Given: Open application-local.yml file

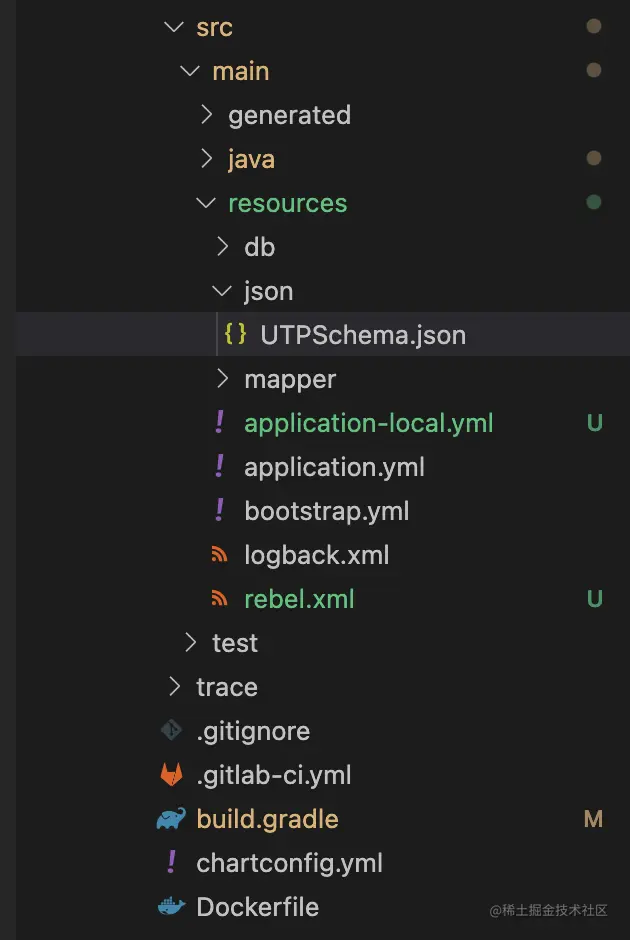Looking at the screenshot, I should click(368, 423).
